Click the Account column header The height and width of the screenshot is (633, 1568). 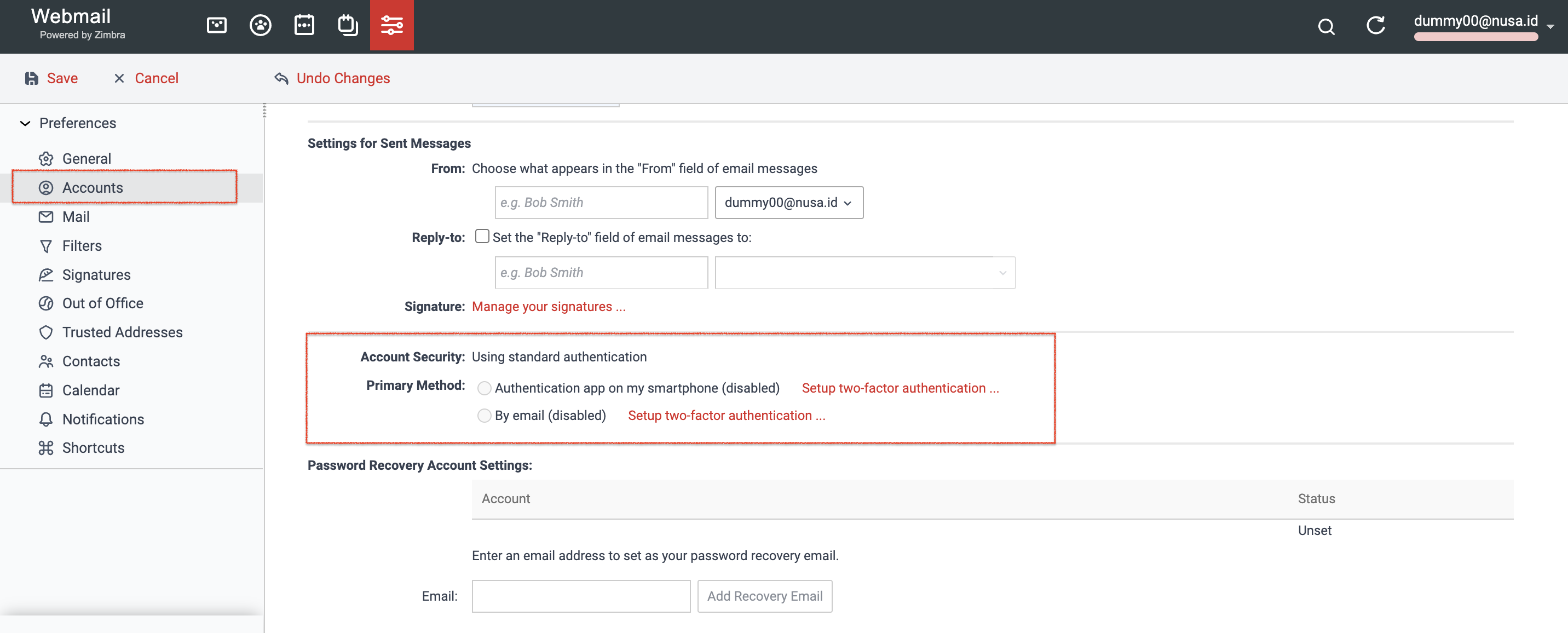click(x=505, y=499)
